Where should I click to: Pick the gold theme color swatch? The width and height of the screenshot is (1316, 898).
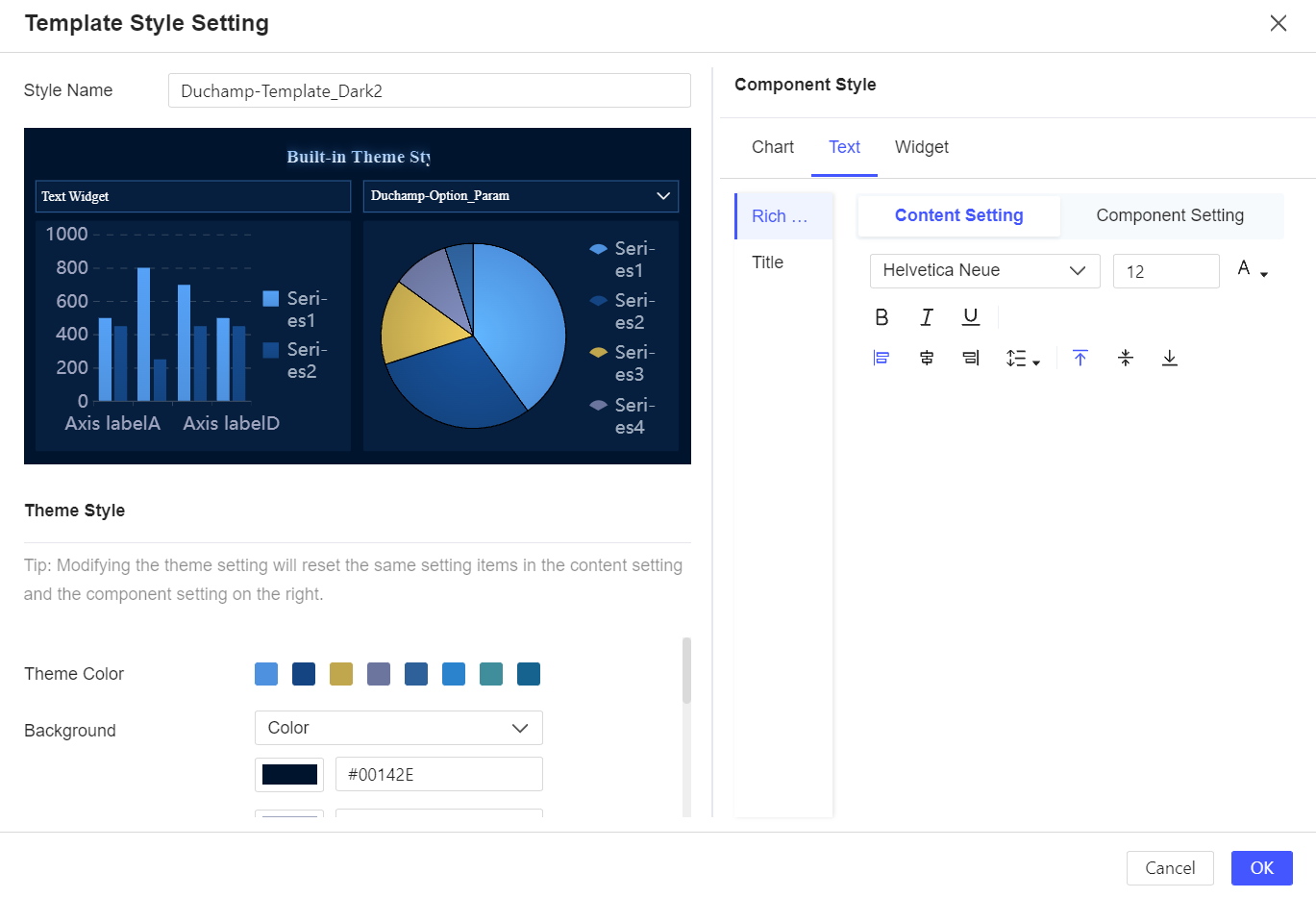(341, 674)
